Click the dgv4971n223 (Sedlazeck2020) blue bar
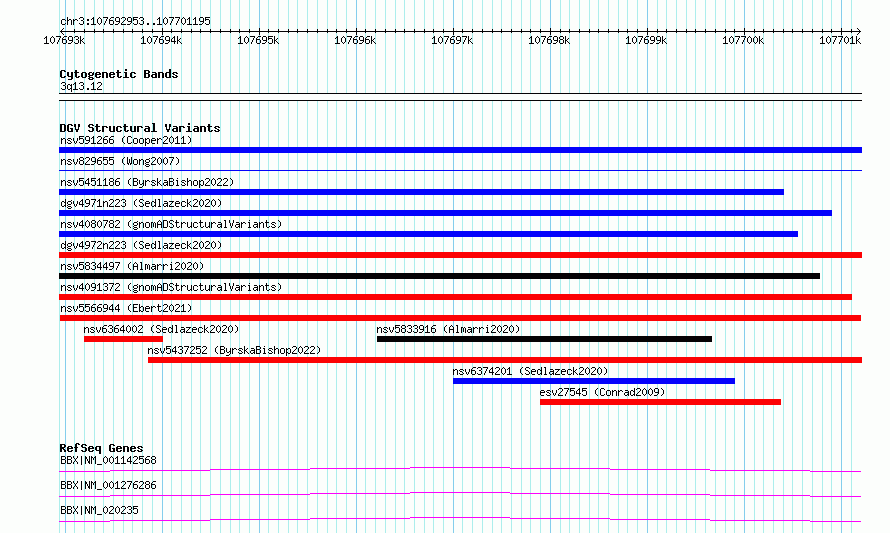Screen dimensions: 890x533 click(x=446, y=213)
